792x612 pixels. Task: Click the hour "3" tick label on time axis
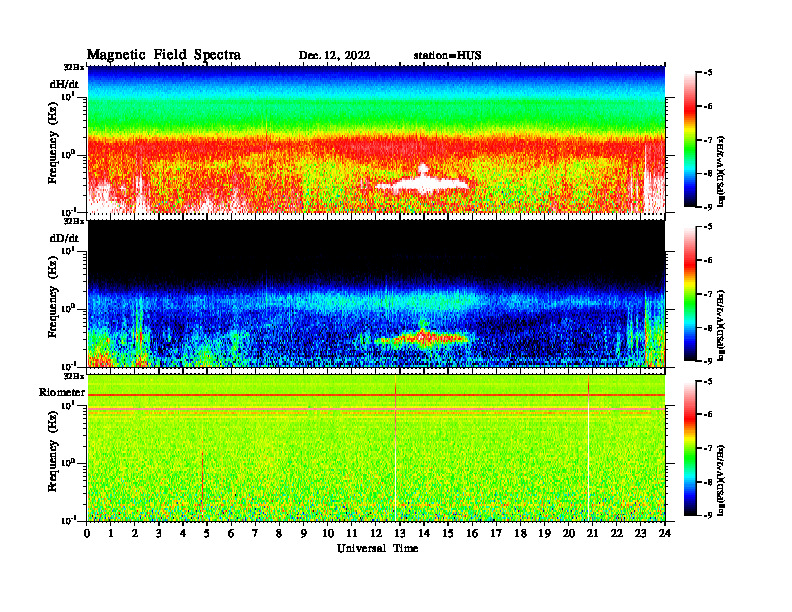click(160, 534)
